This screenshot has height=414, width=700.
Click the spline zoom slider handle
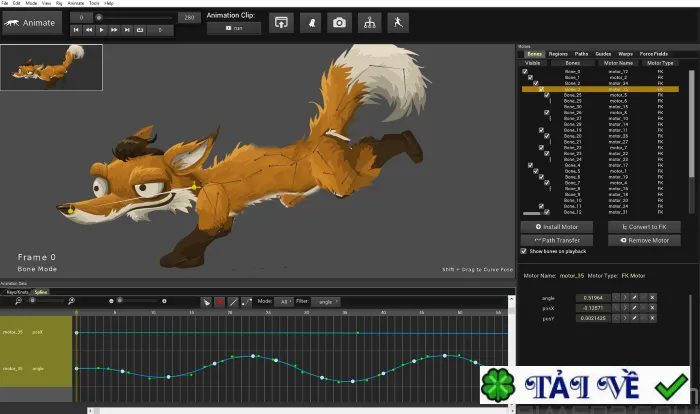(x=32, y=301)
